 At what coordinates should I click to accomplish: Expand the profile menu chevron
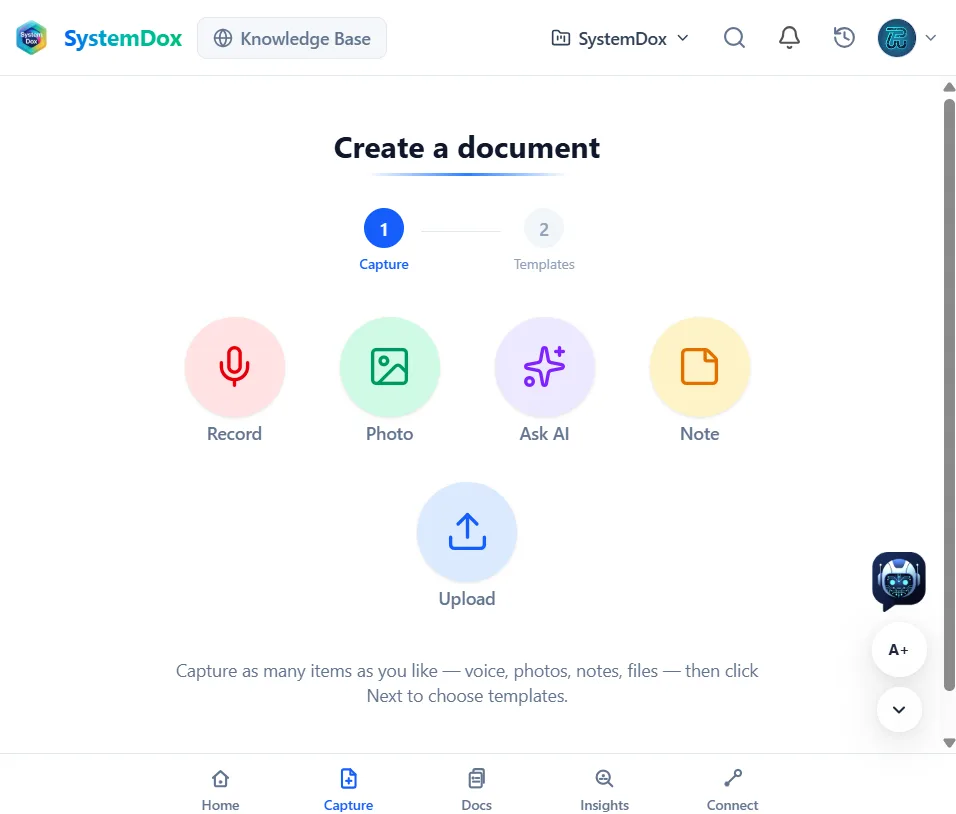(930, 38)
